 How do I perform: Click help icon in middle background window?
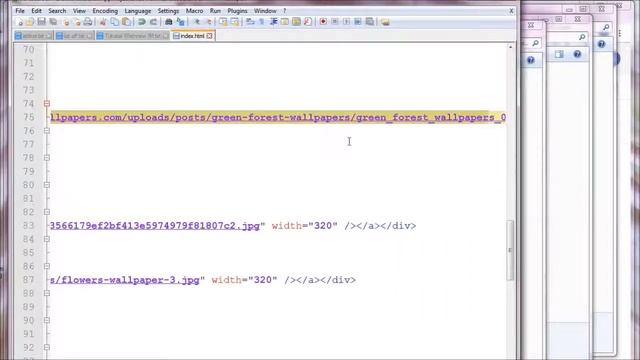point(577,54)
